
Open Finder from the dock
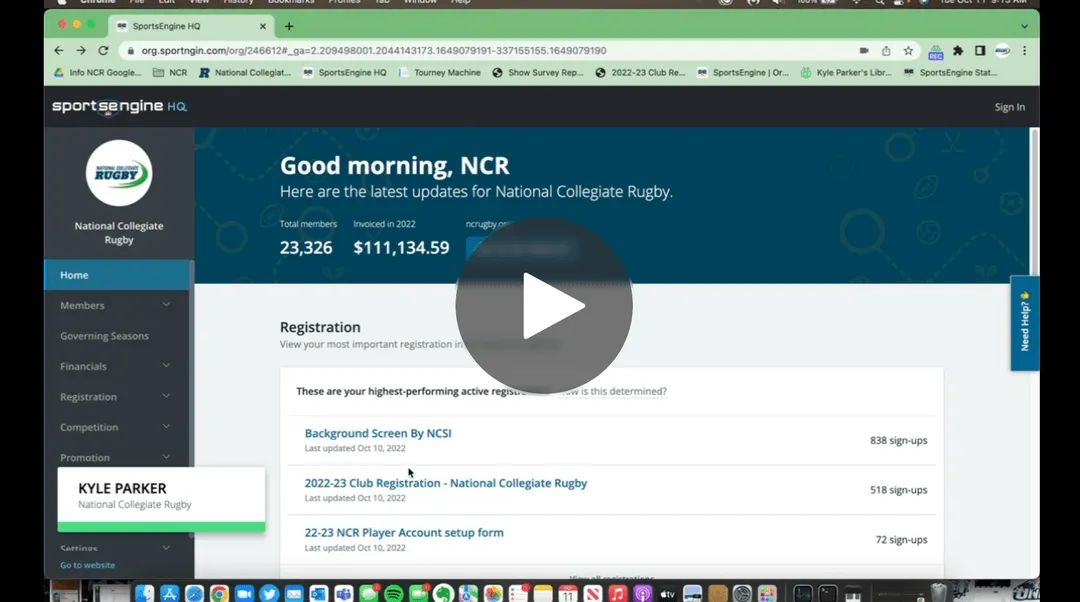pos(145,593)
